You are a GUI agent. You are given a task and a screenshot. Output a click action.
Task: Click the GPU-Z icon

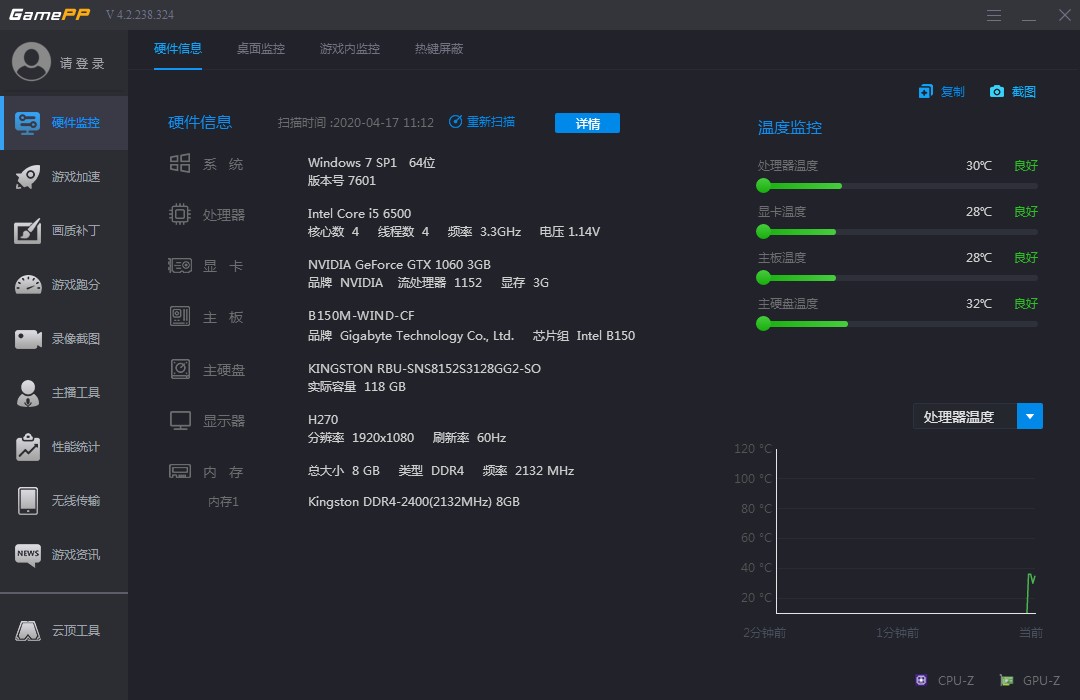tap(1006, 680)
